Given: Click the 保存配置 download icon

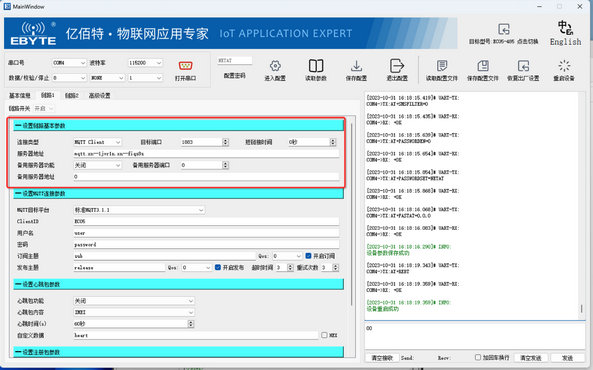Looking at the screenshot, I should coord(356,66).
